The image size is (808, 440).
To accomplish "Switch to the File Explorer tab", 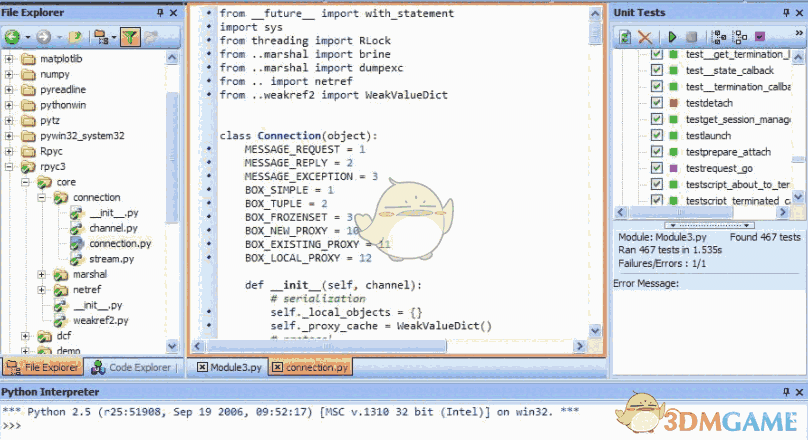I will pyautogui.click(x=42, y=367).
